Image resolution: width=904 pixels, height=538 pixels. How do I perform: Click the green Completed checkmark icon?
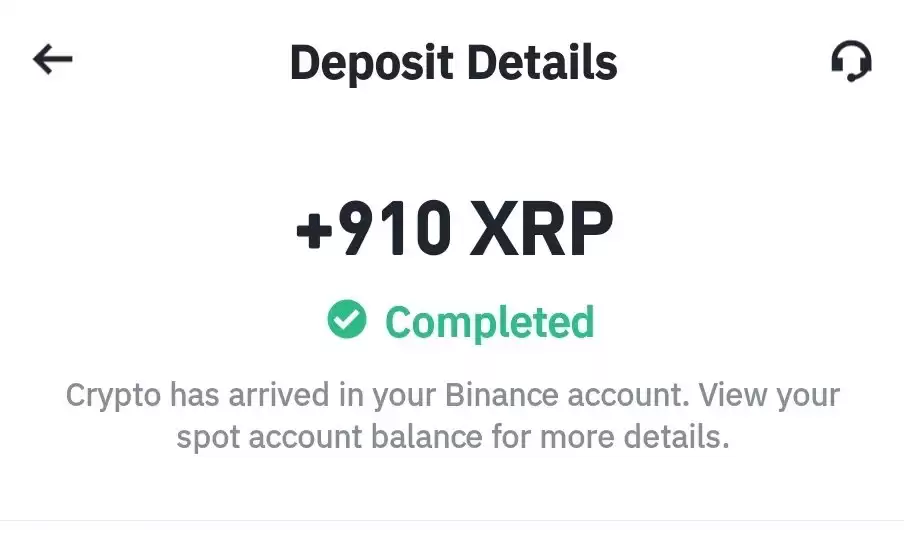pyautogui.click(x=346, y=319)
